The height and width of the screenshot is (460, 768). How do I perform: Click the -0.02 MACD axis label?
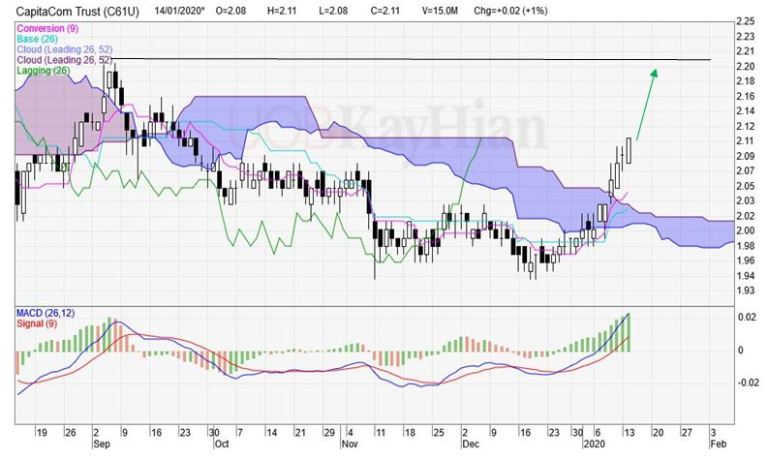pos(746,383)
